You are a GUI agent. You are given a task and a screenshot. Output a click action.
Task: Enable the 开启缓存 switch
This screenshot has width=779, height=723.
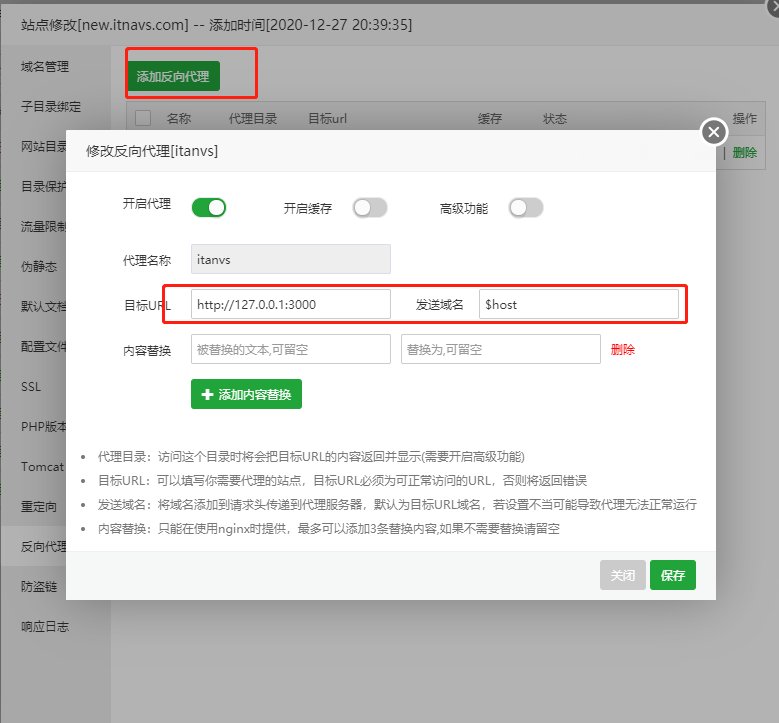370,208
